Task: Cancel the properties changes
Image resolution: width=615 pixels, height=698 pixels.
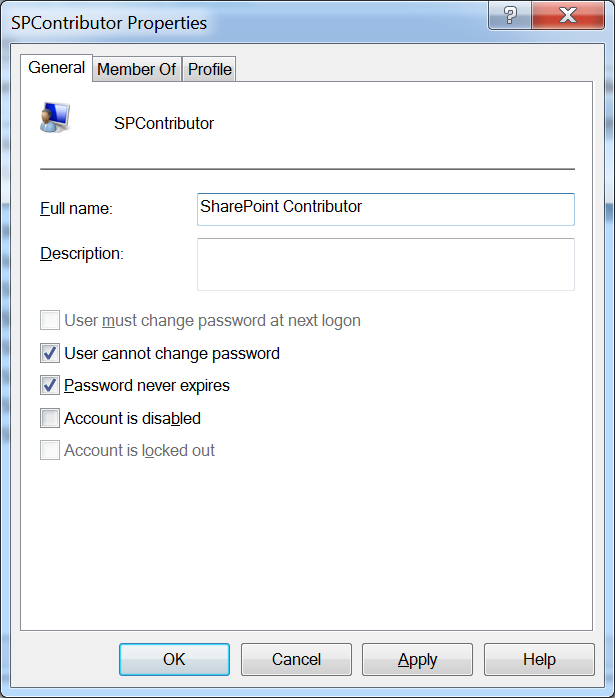Action: [296, 659]
